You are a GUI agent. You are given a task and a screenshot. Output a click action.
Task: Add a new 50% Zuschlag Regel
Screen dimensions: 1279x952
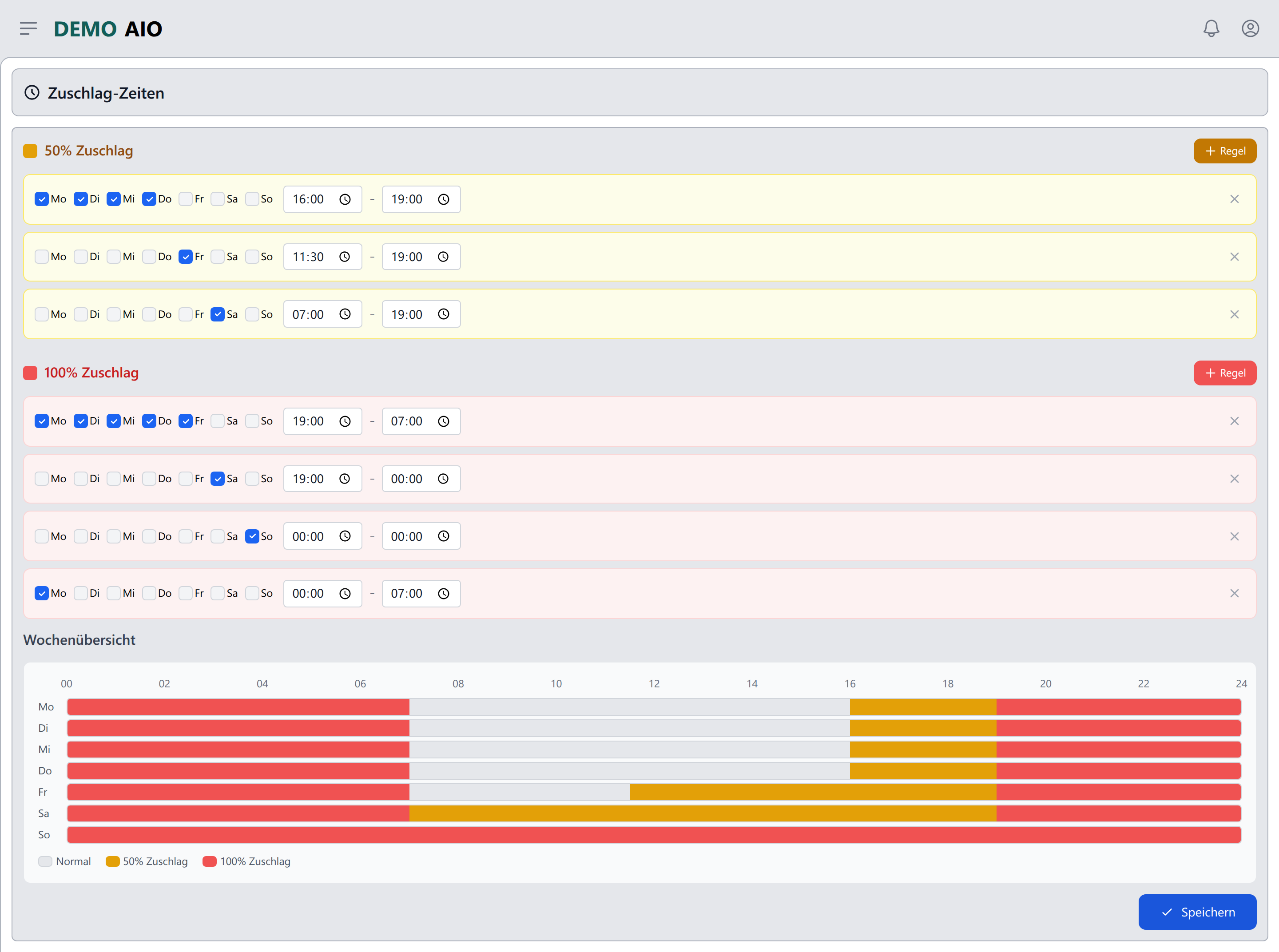pyautogui.click(x=1225, y=151)
